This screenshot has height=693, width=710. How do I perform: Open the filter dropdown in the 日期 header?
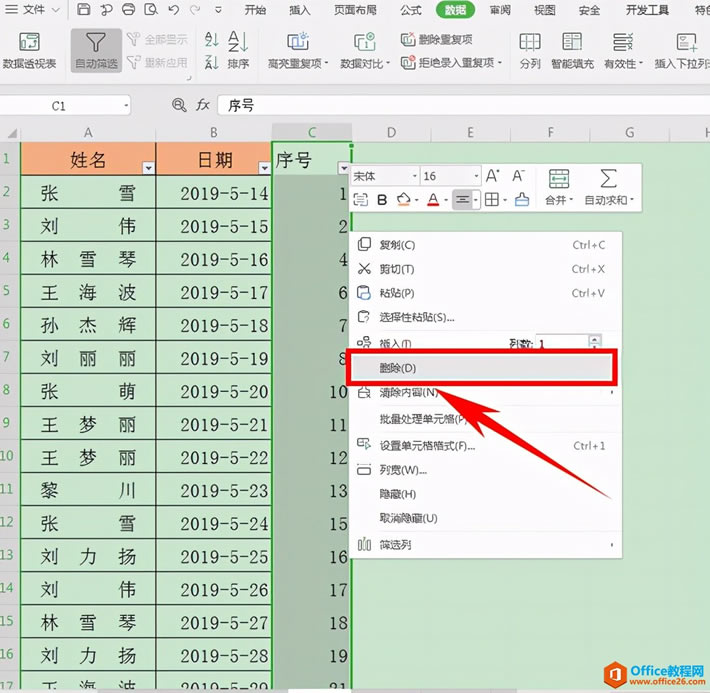coord(264,168)
